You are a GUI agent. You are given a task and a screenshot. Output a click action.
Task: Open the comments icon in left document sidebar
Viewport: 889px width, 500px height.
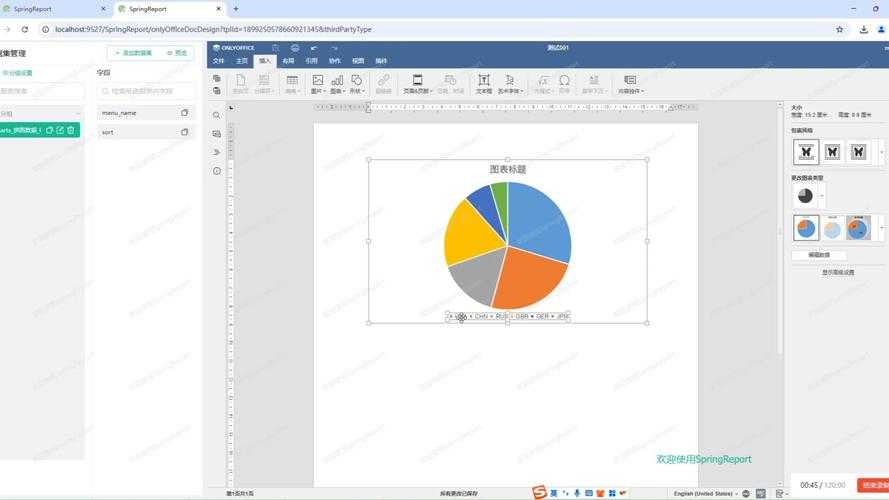point(217,134)
